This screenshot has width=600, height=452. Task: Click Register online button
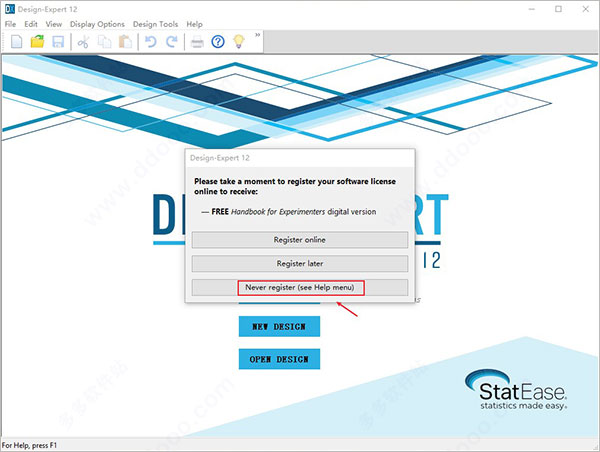tap(300, 240)
